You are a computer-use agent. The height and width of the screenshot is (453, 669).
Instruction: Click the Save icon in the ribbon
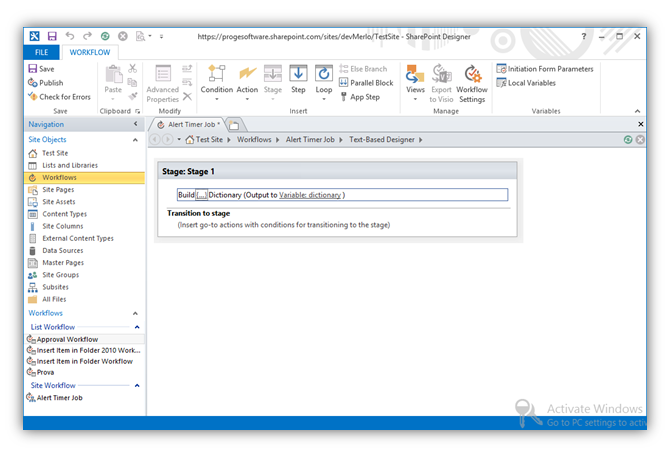click(x=40, y=69)
